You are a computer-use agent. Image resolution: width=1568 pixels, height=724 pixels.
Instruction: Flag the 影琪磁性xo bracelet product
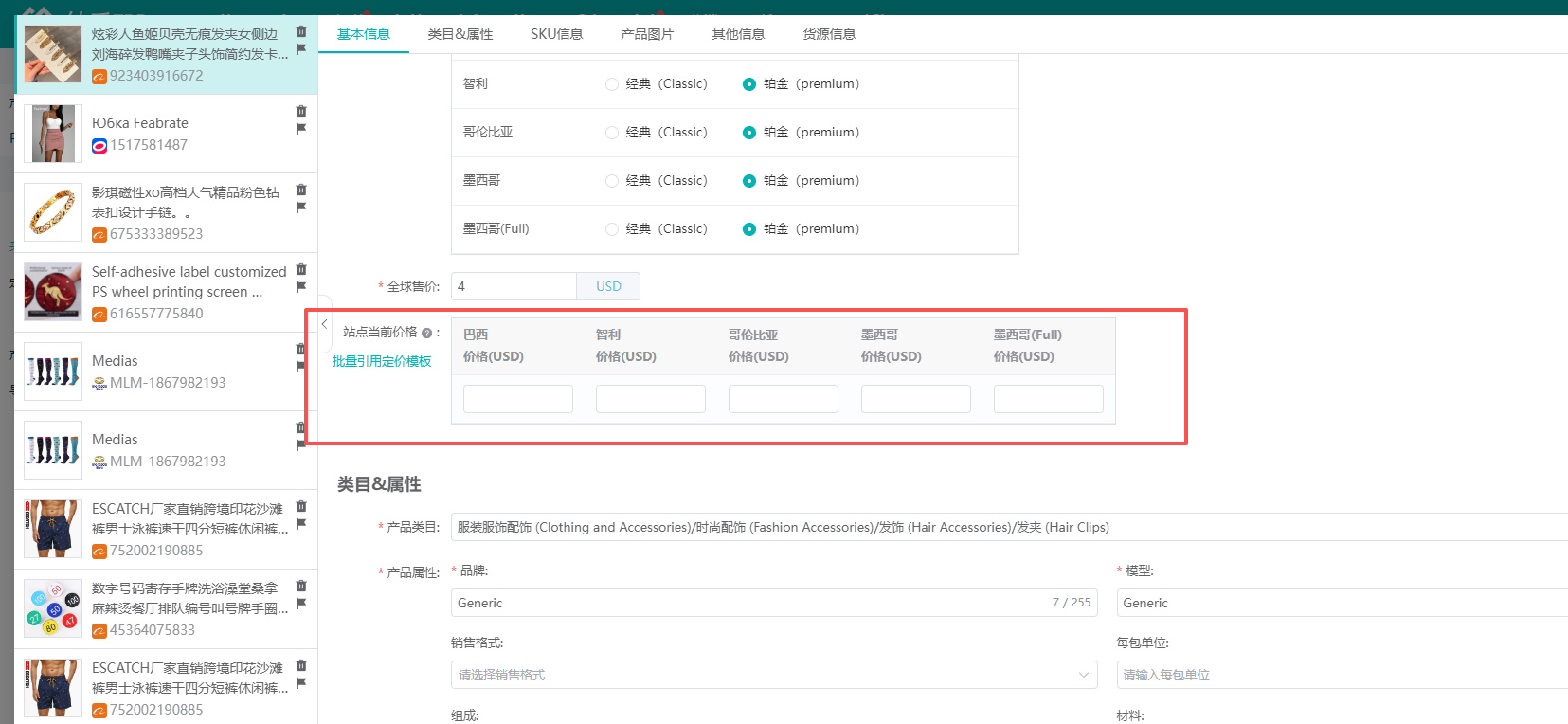point(301,208)
